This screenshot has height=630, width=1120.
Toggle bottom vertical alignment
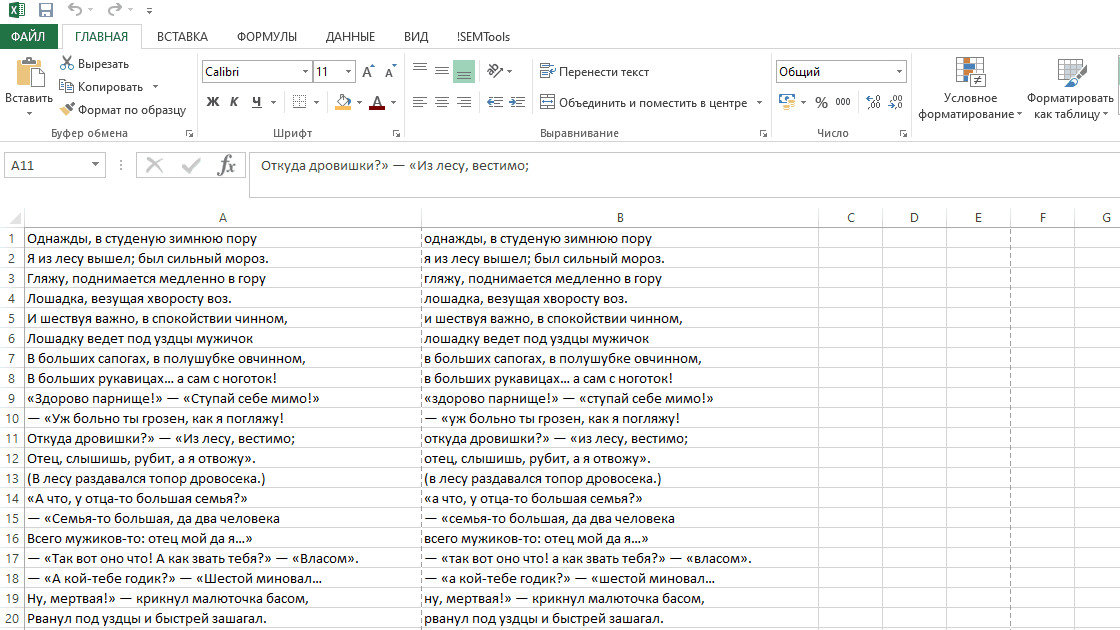pos(463,72)
